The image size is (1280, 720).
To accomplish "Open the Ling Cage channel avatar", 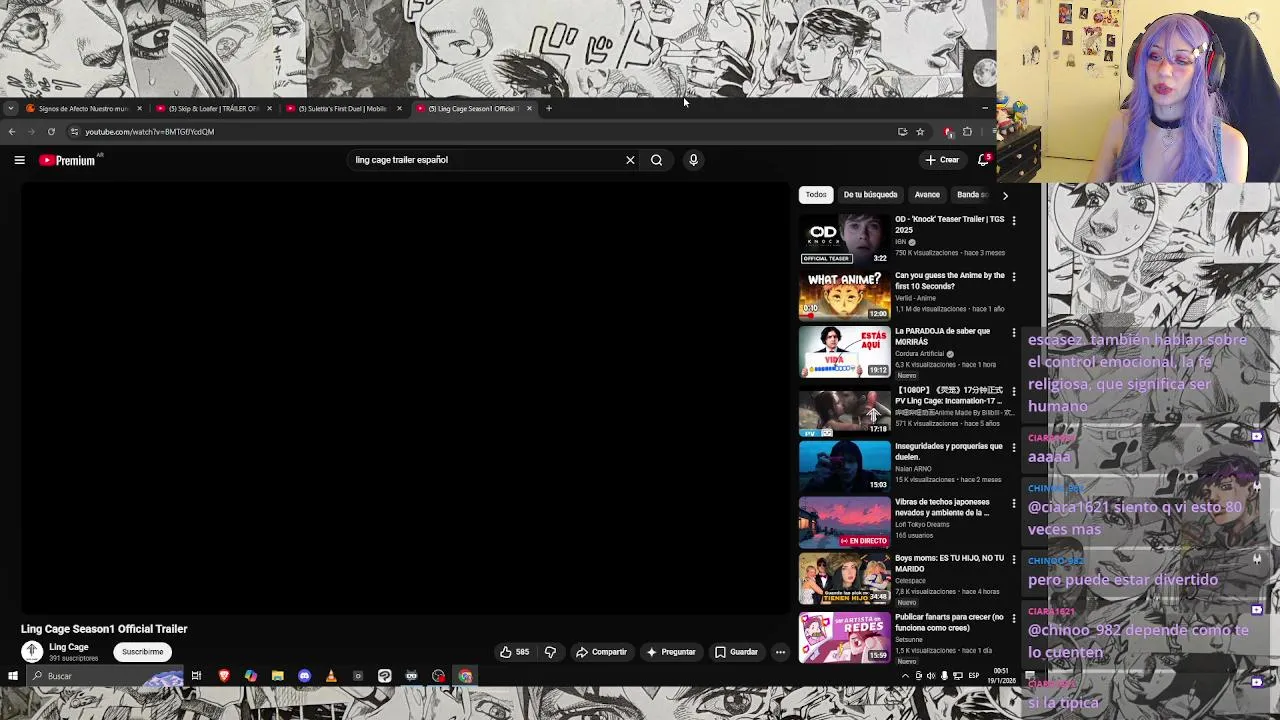I will click(x=32, y=652).
